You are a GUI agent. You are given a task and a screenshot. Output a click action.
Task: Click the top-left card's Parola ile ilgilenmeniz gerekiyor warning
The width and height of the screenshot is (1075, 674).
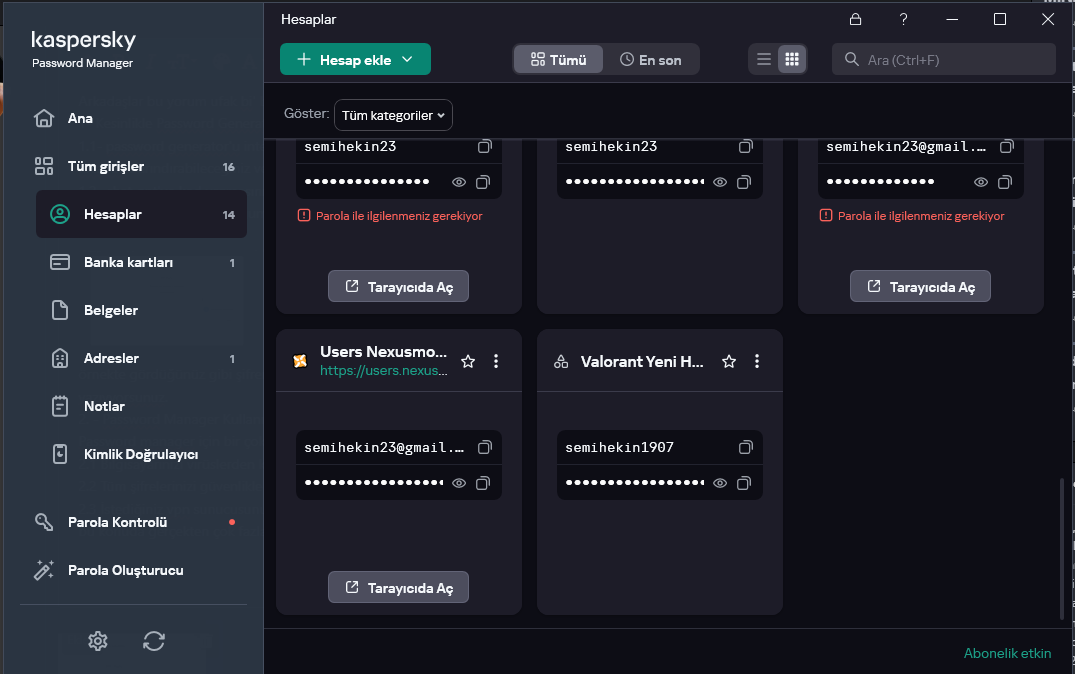click(x=390, y=216)
